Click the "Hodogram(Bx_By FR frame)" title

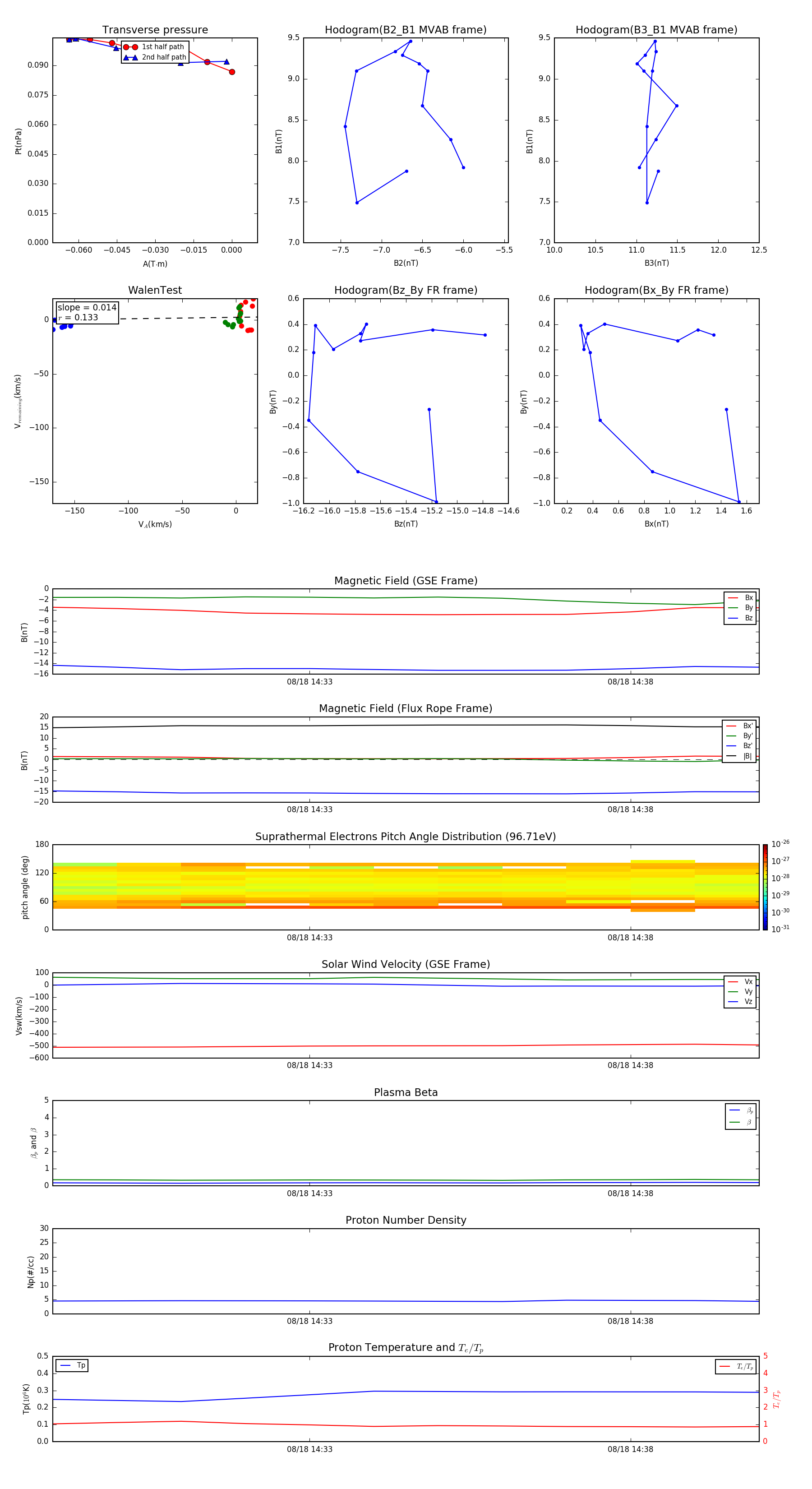pos(656,290)
